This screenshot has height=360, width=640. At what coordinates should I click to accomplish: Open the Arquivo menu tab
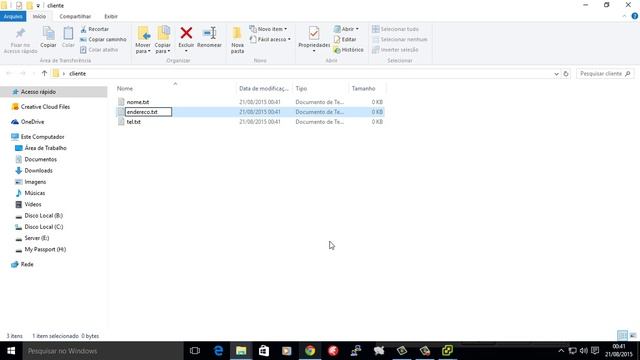click(13, 16)
